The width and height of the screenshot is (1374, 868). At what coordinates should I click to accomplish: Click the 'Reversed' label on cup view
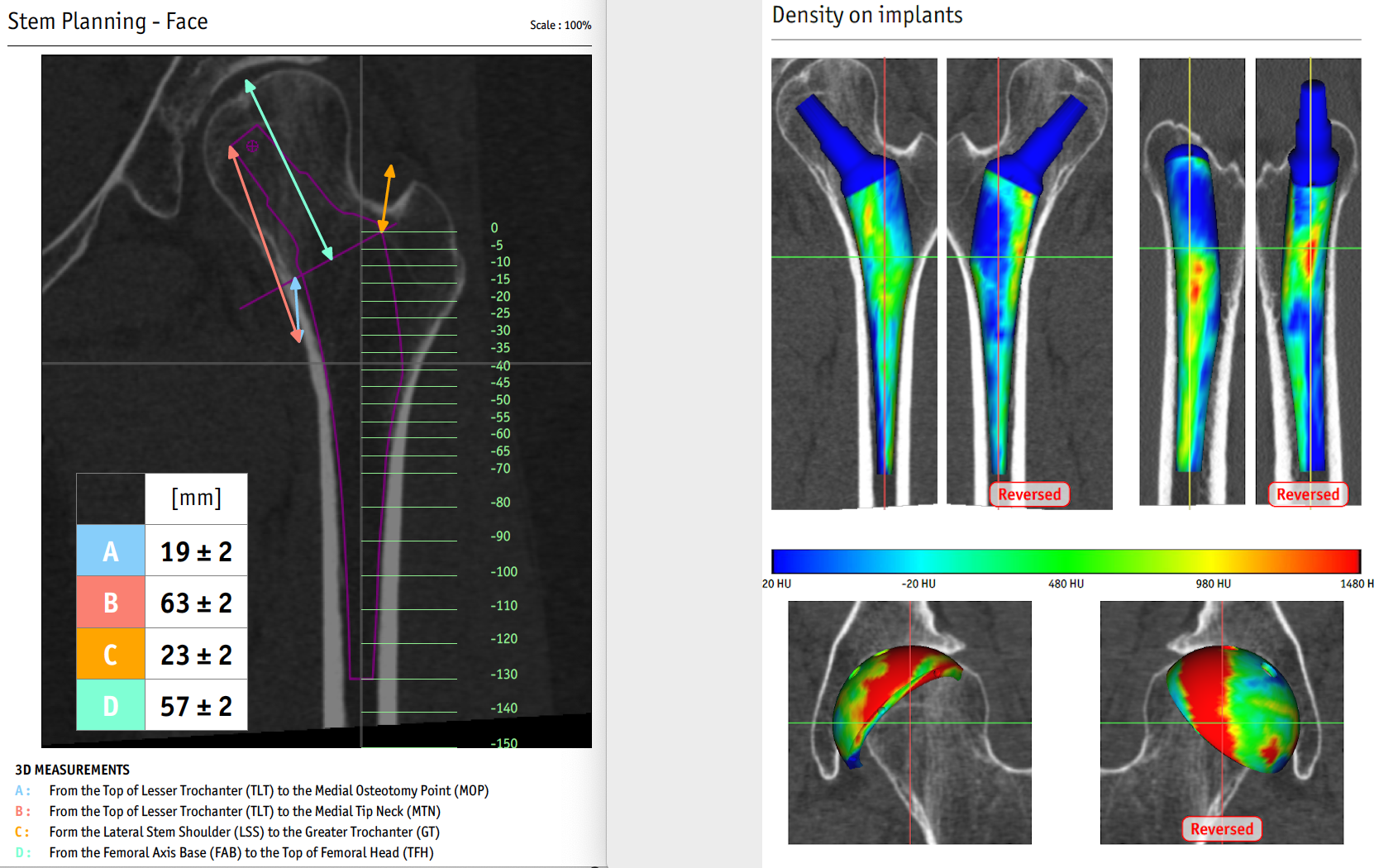[1222, 829]
